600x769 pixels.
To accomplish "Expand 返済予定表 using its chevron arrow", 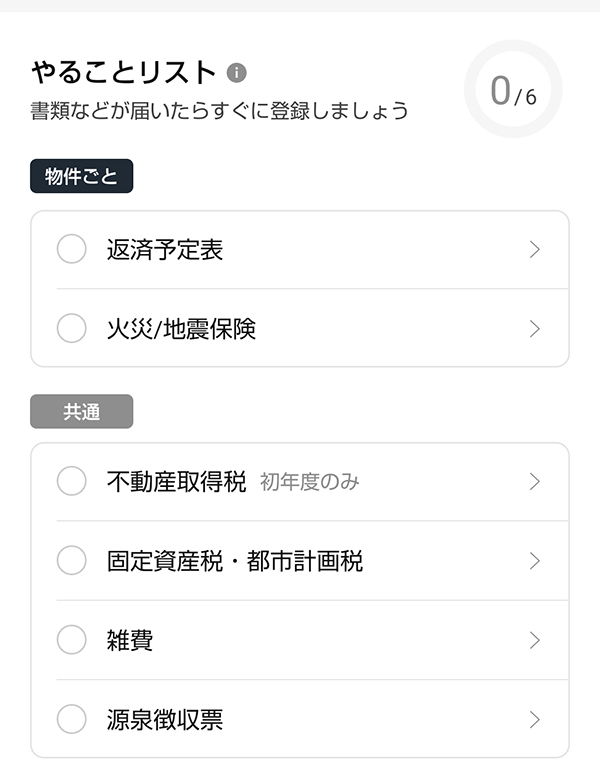I will (x=534, y=249).
